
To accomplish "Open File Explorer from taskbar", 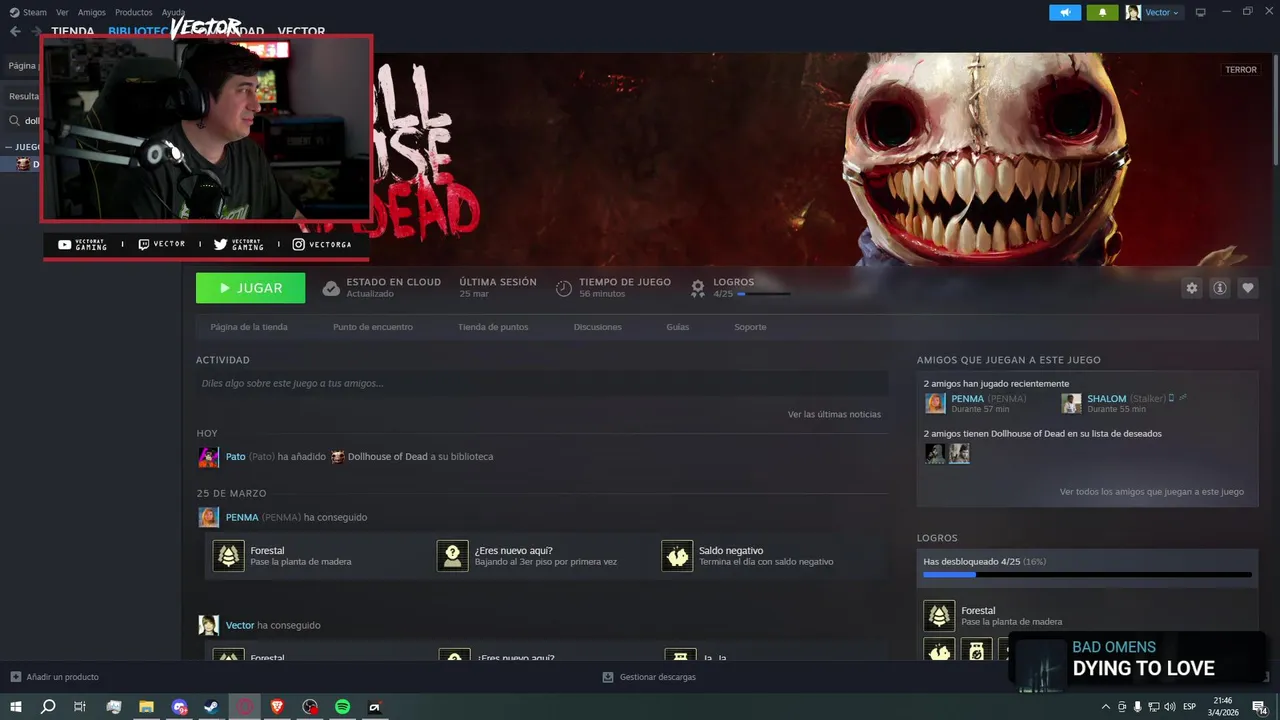I will coord(146,707).
